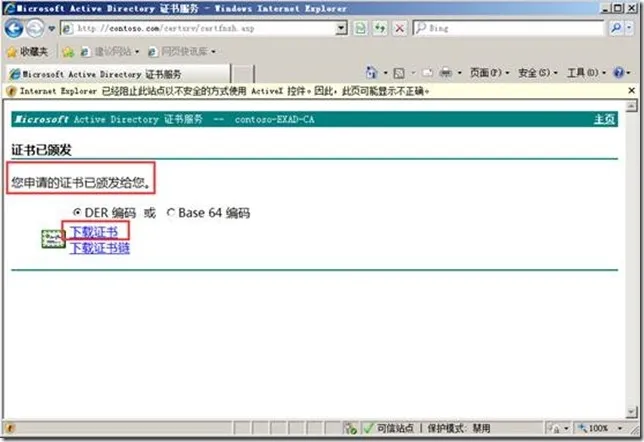
Task: Click the address bar URL field
Action: tap(199, 28)
